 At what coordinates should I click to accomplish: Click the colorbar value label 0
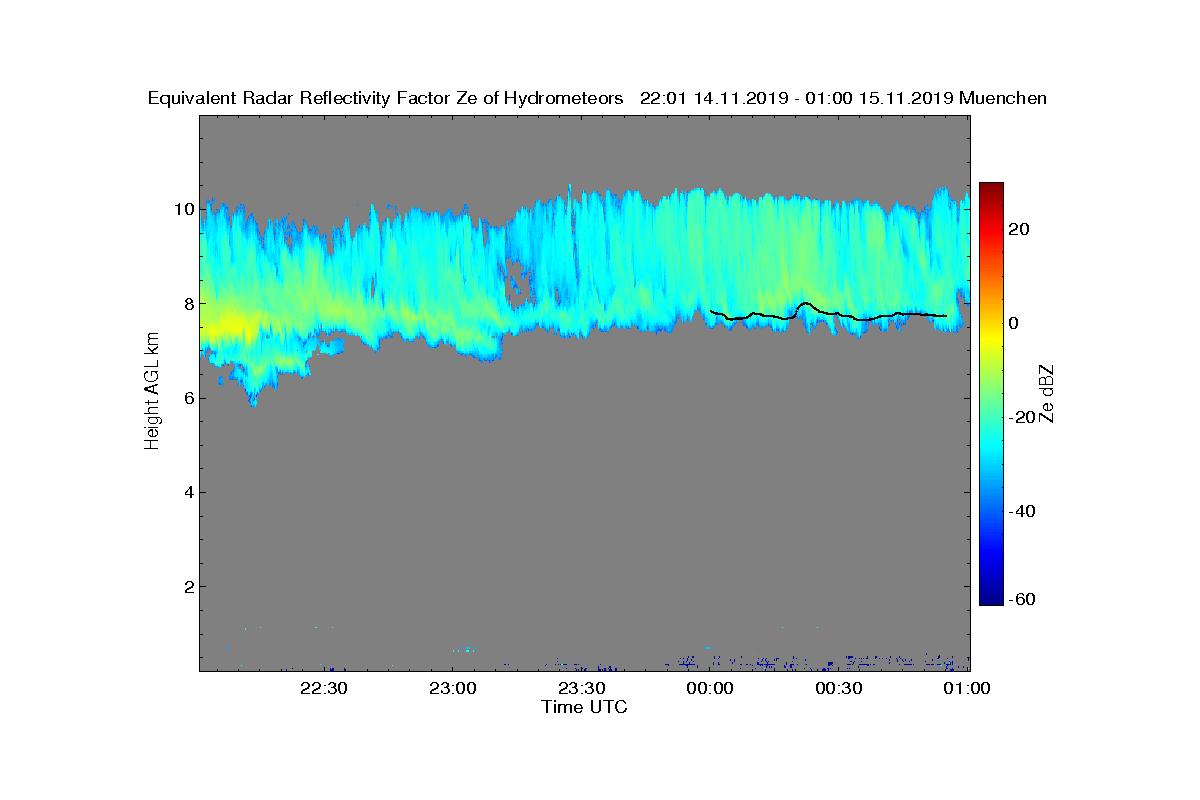tap(1014, 323)
